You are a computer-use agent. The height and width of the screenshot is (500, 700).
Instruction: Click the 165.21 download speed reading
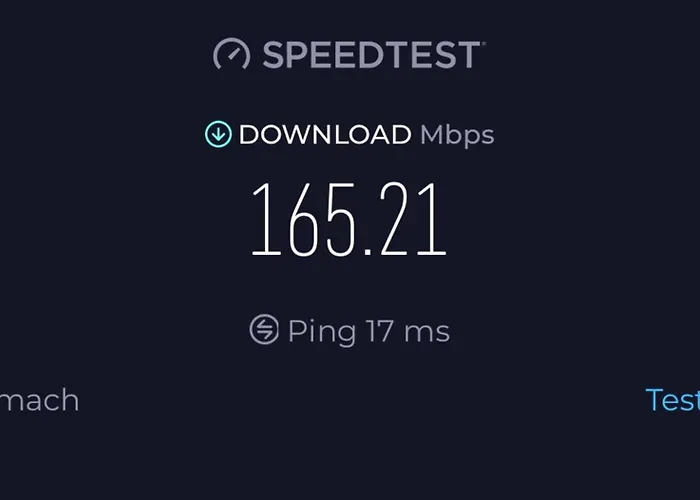tap(349, 219)
